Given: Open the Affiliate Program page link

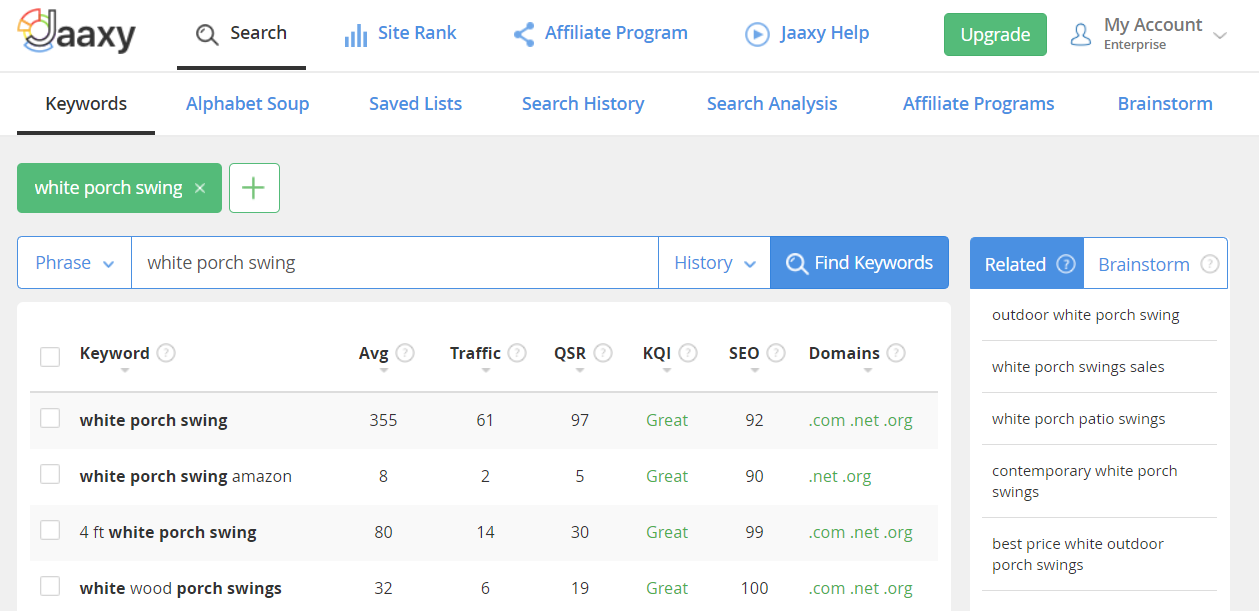Looking at the screenshot, I should pos(616,33).
